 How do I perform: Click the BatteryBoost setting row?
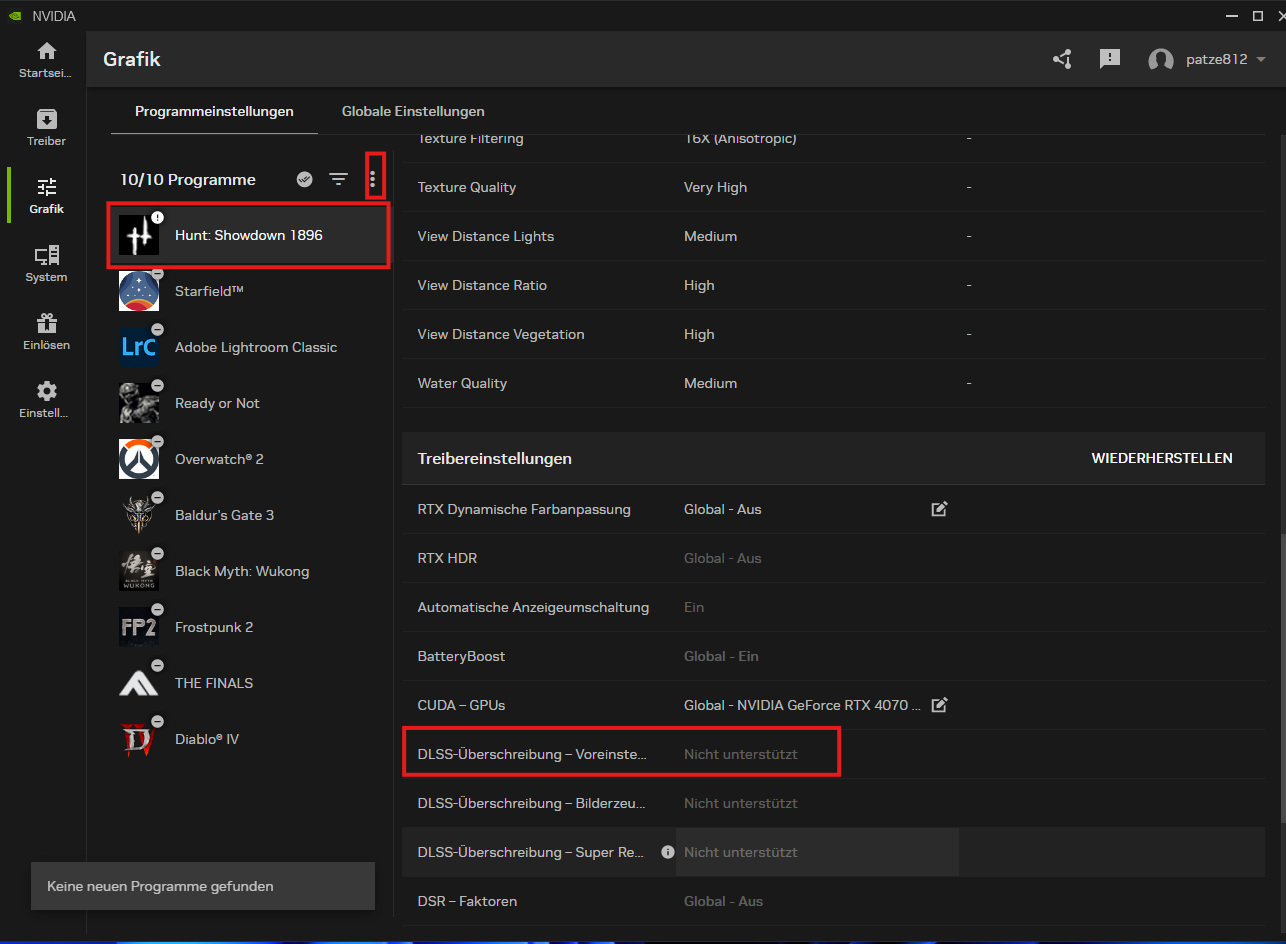[833, 656]
